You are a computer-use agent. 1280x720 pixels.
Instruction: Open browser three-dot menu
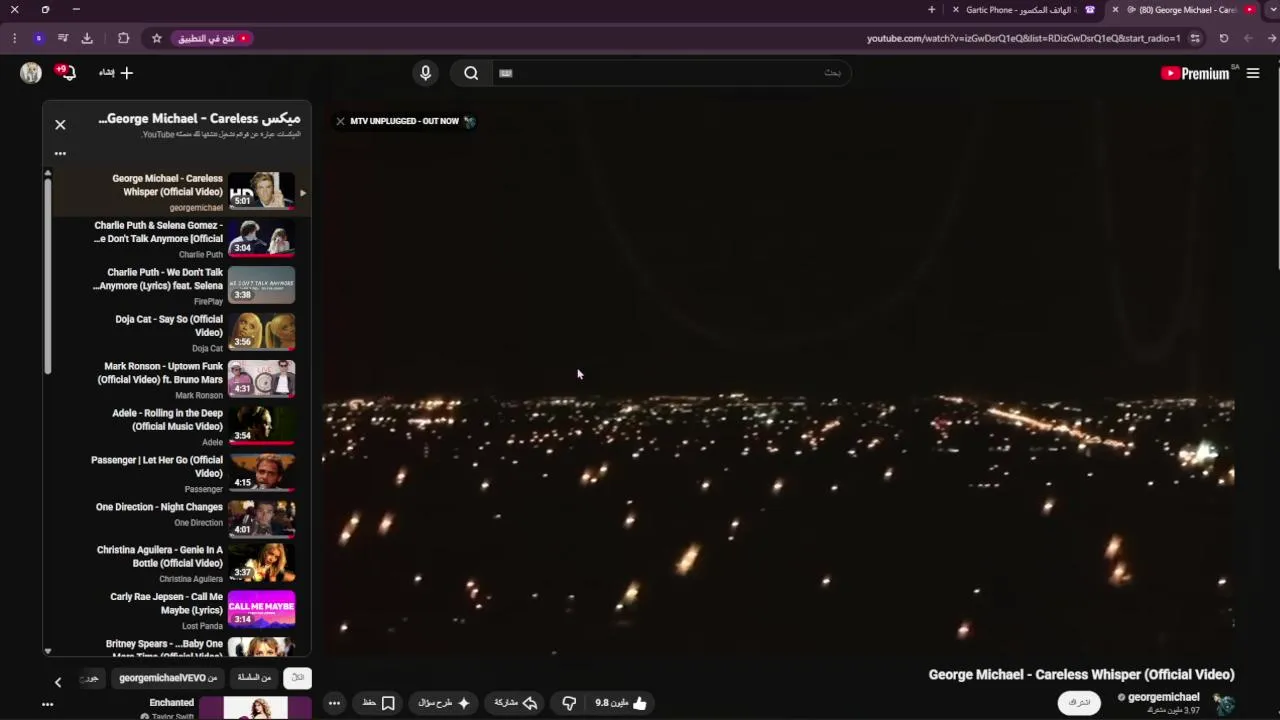[14, 38]
